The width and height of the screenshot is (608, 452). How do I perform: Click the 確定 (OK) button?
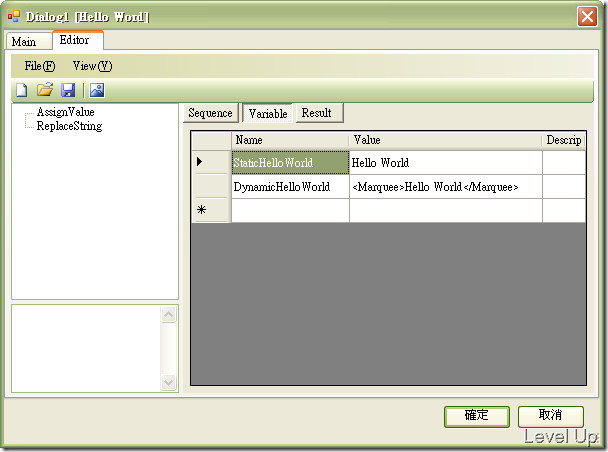tap(477, 416)
